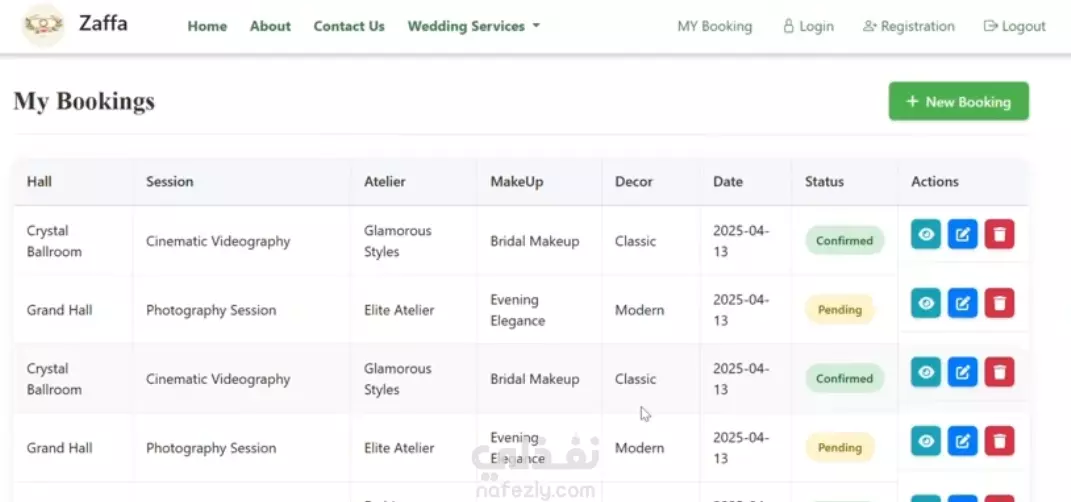Screen dimensions: 1071x502
Task: Click the Zaffa logo image
Action: [43, 25]
